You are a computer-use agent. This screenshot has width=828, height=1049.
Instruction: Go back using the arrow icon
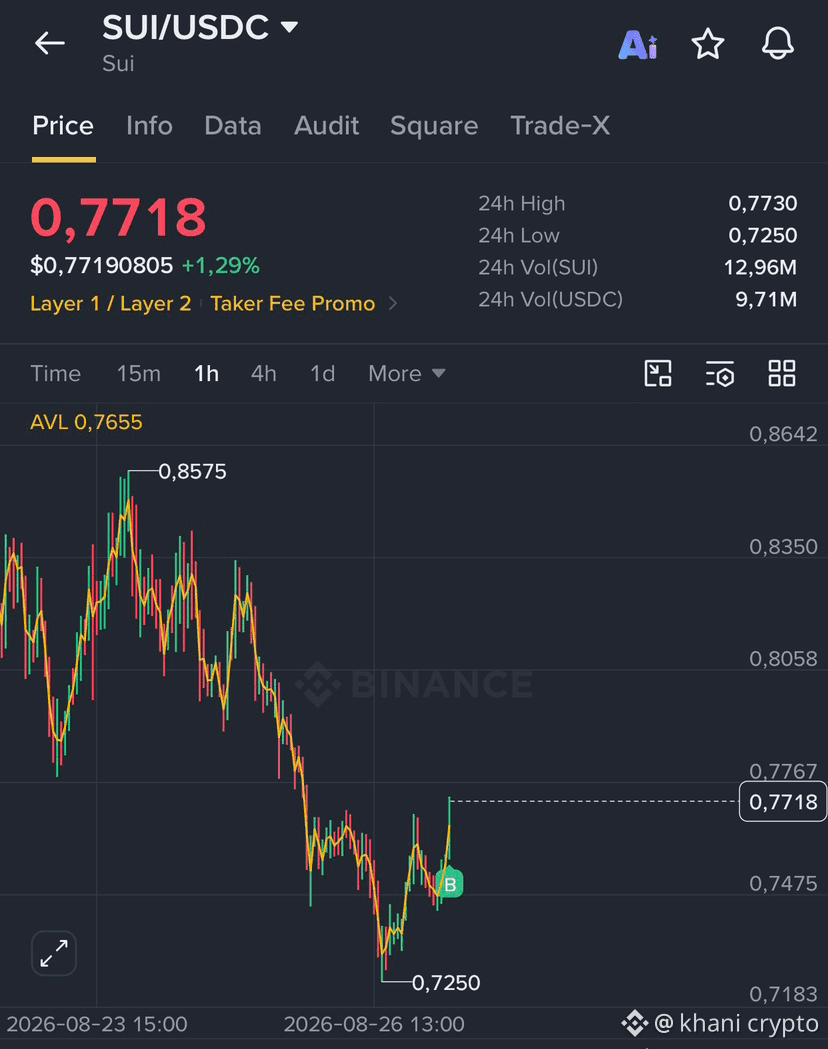point(49,43)
